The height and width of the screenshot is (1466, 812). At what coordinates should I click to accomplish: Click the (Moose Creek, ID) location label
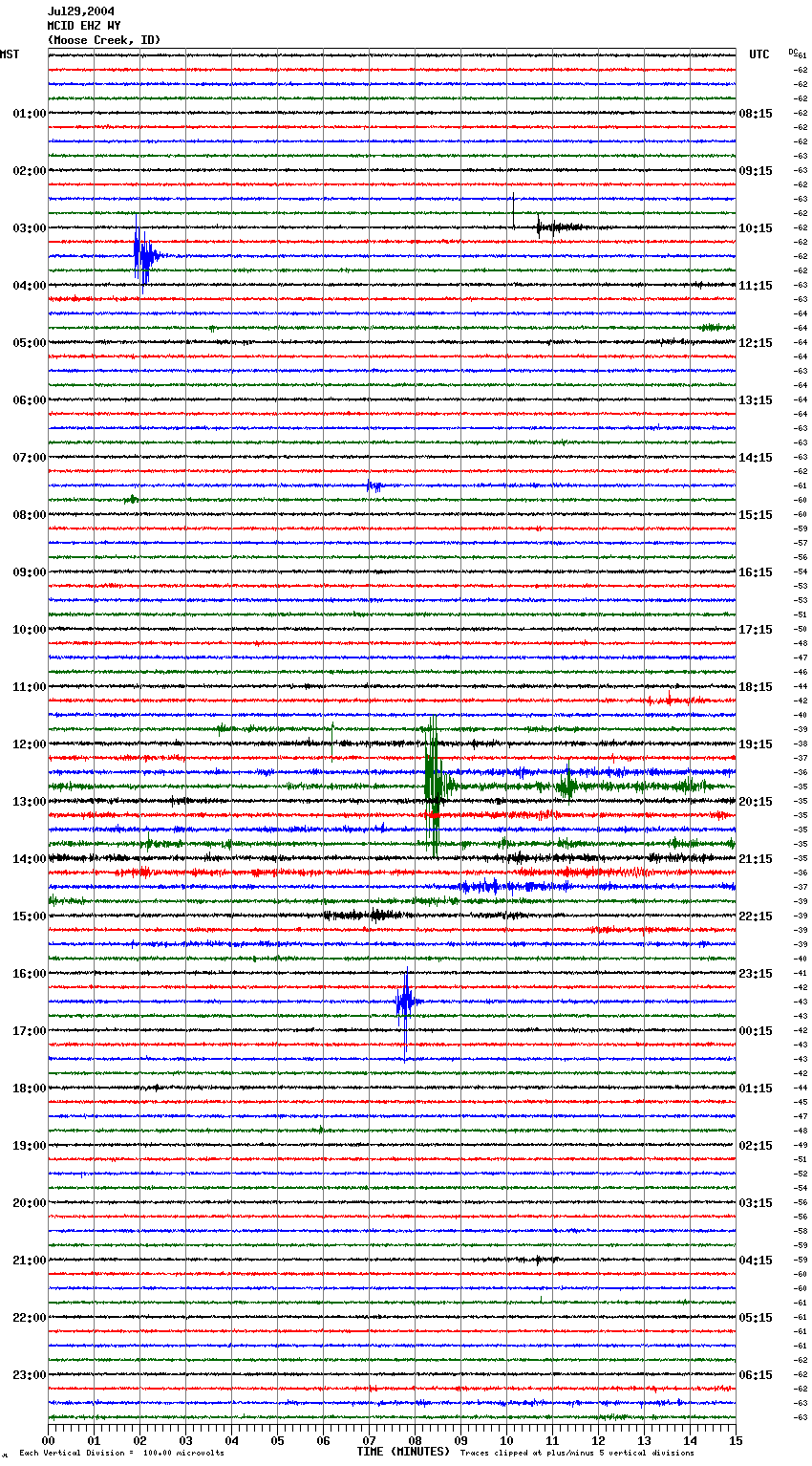(x=104, y=40)
